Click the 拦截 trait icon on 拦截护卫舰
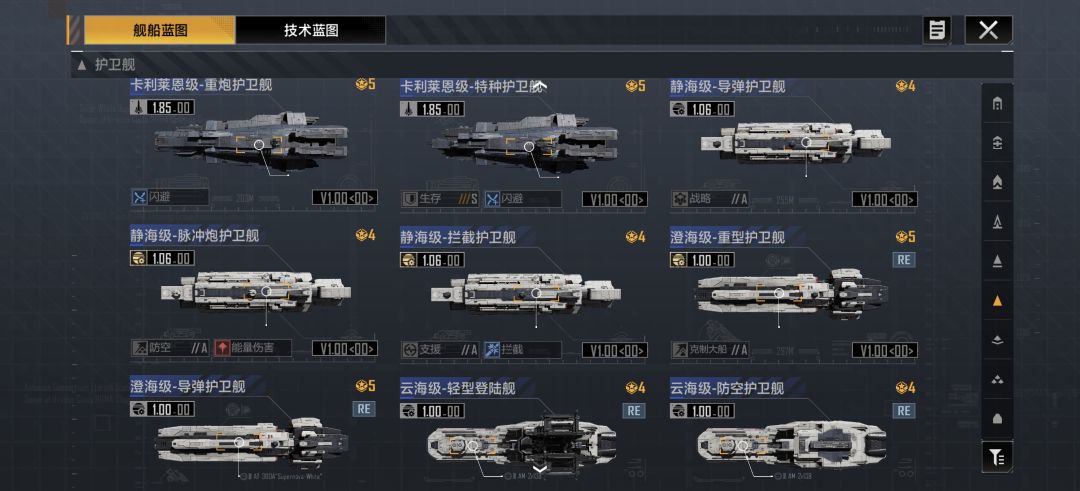The height and width of the screenshot is (491, 1080). coord(492,349)
